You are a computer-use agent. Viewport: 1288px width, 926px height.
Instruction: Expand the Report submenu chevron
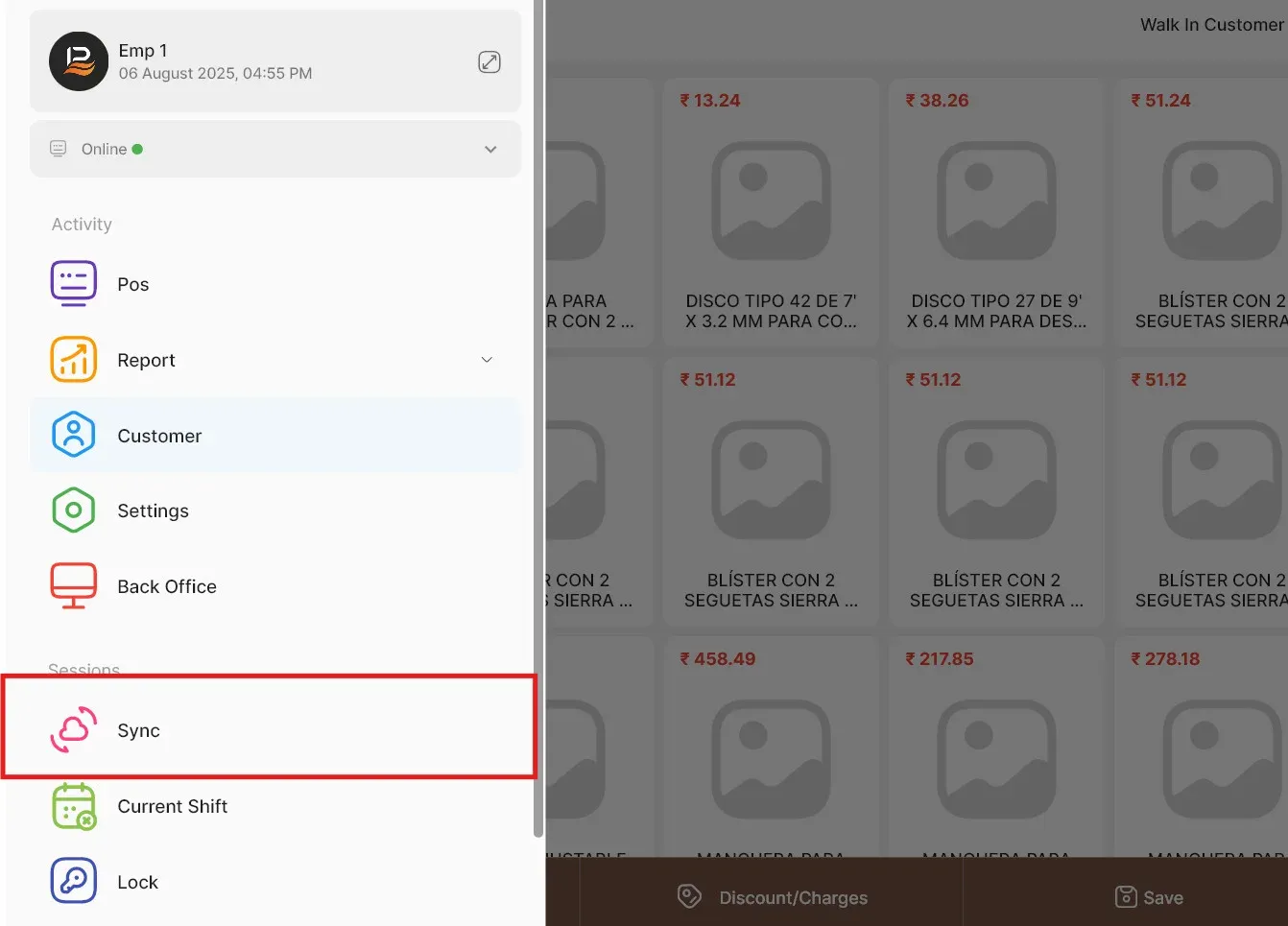[x=487, y=360]
